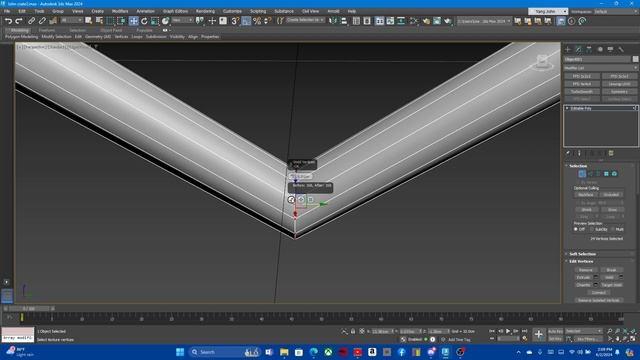Toggle the Percent Snap icon
640x360 pixels.
pos(257,21)
